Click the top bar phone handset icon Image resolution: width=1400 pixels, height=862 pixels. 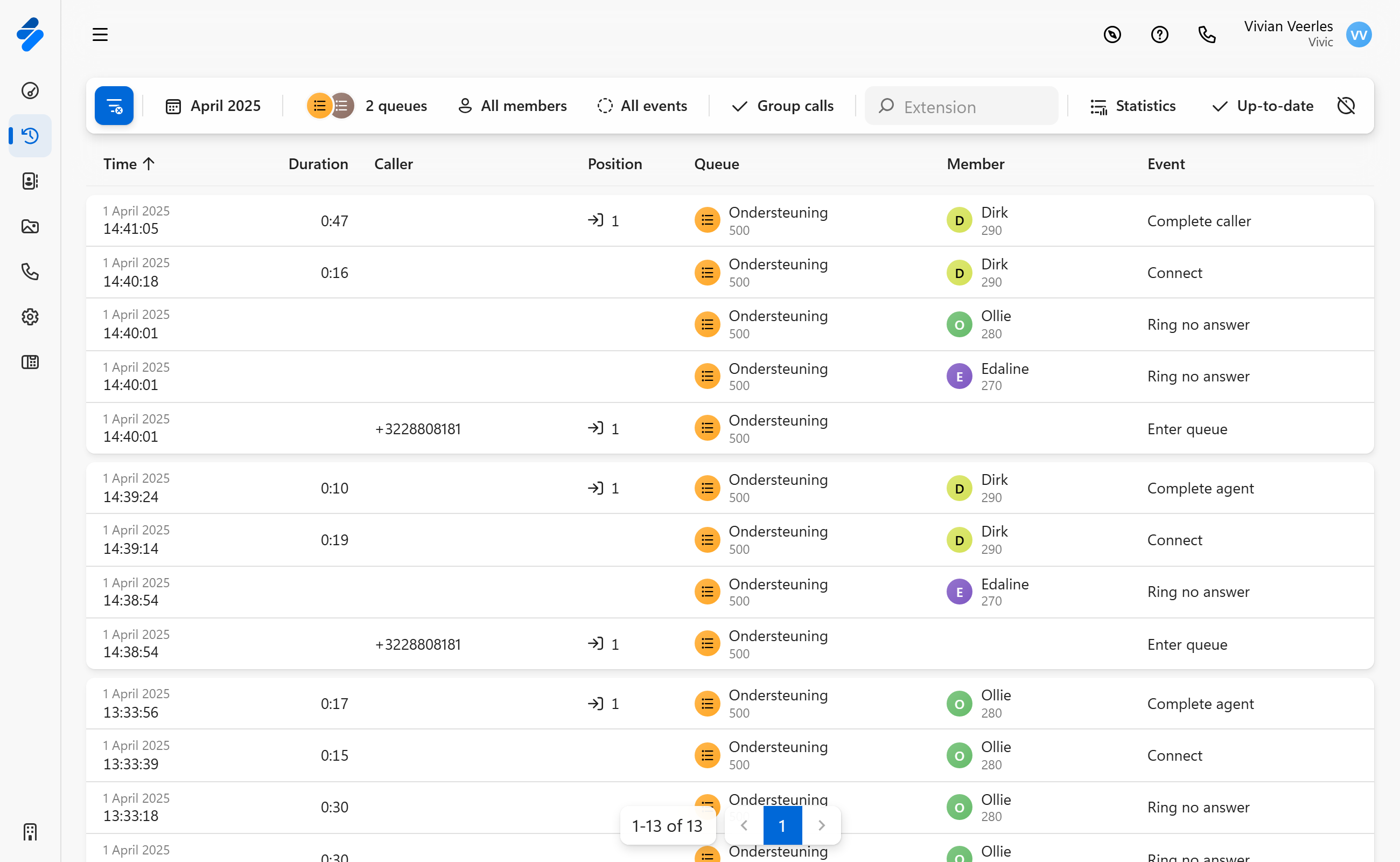tap(1206, 35)
